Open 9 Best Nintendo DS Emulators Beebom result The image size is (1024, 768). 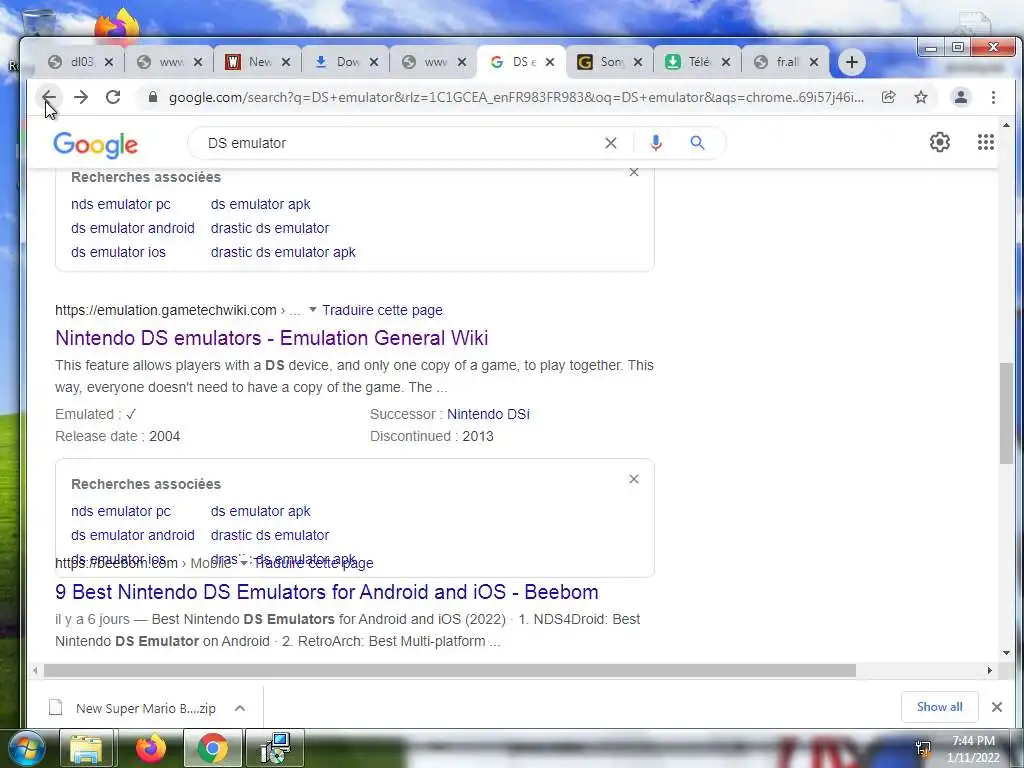(x=327, y=592)
